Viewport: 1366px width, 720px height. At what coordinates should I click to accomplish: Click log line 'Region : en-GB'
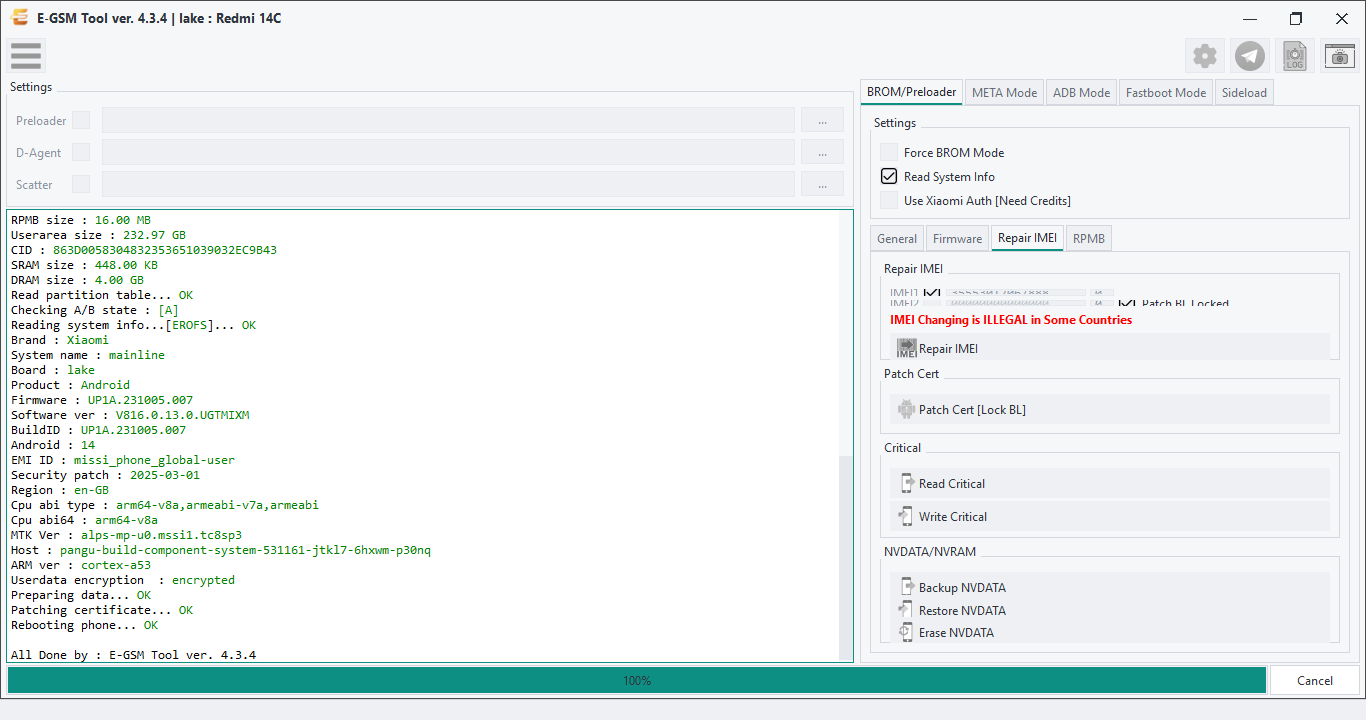pos(60,490)
